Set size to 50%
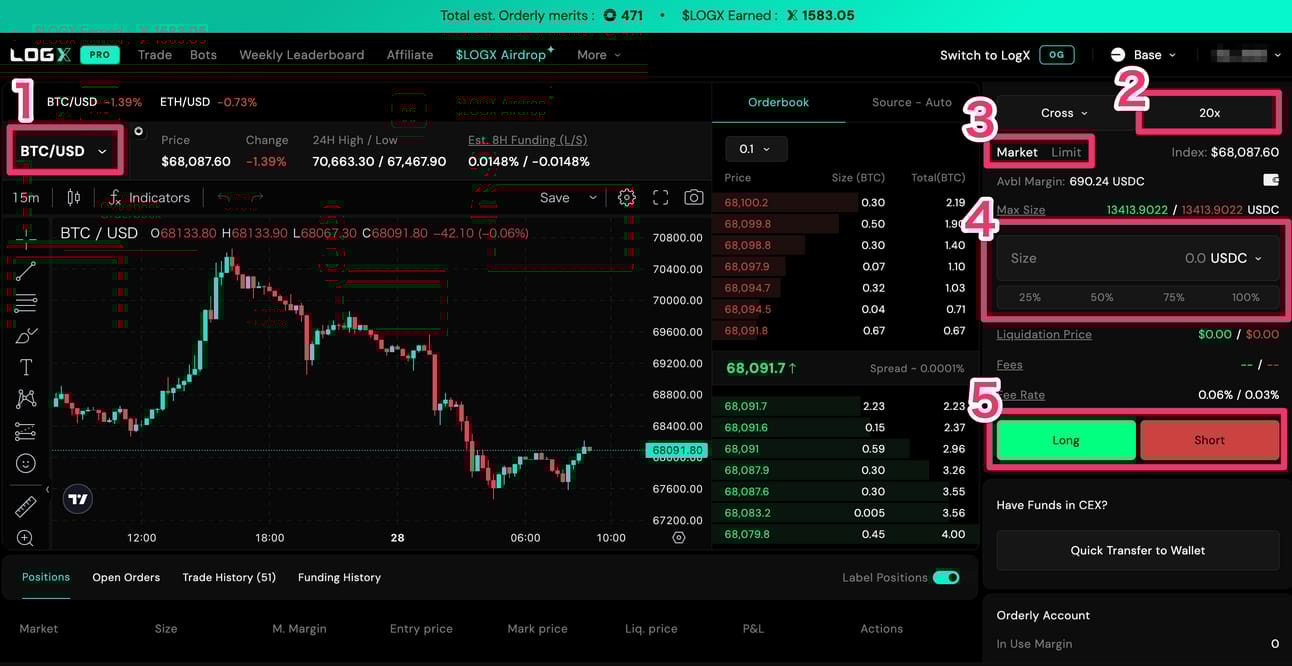The width and height of the screenshot is (1292, 666). pos(1102,297)
